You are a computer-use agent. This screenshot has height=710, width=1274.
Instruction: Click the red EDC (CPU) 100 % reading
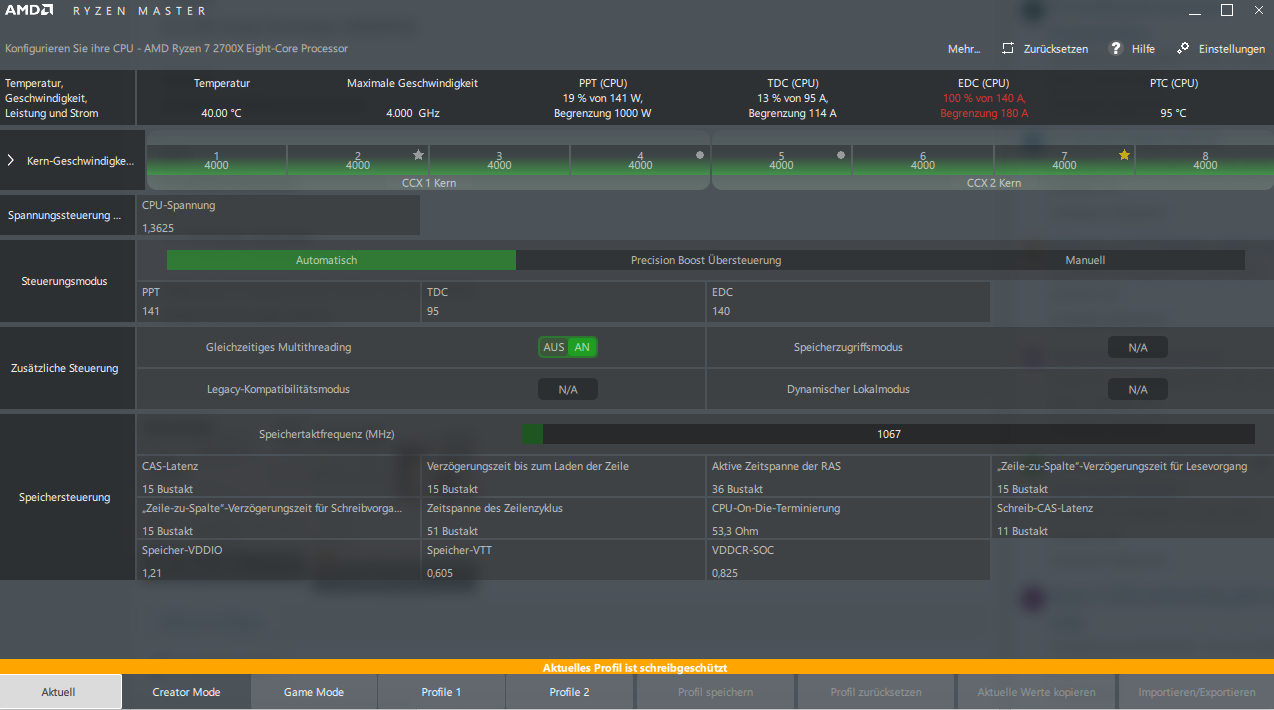coord(983,98)
